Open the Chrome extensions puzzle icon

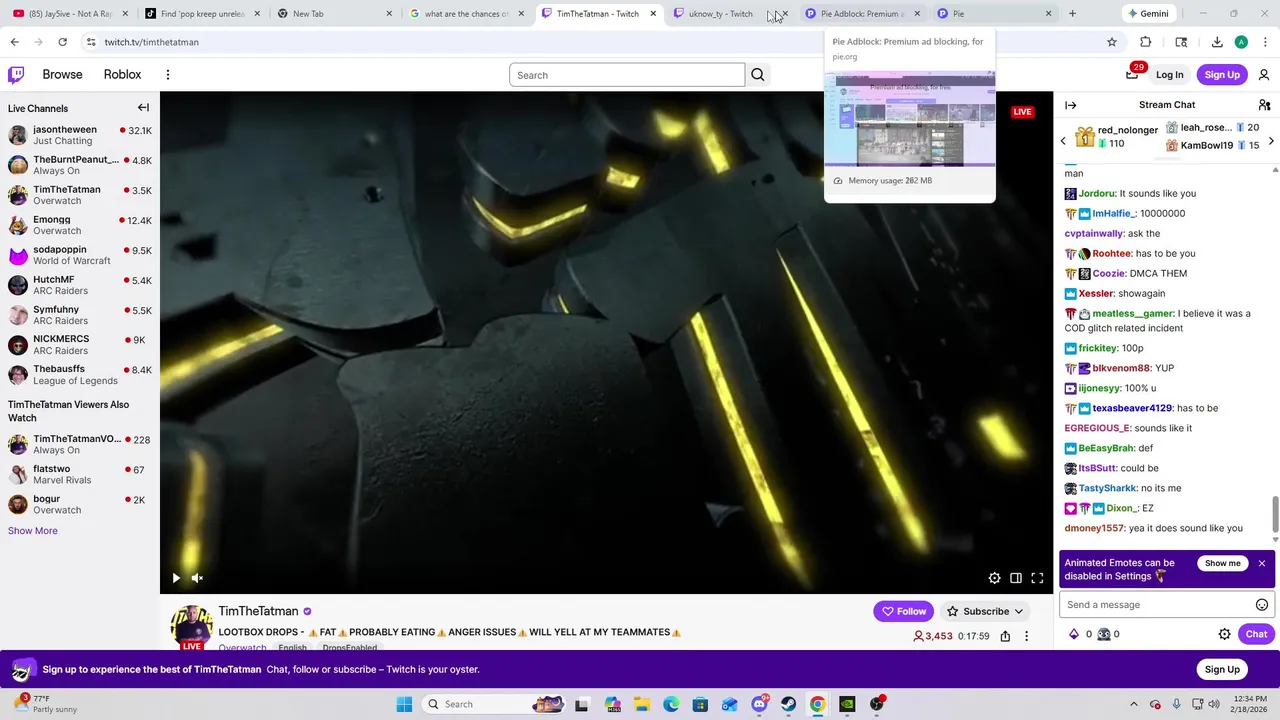click(1146, 42)
